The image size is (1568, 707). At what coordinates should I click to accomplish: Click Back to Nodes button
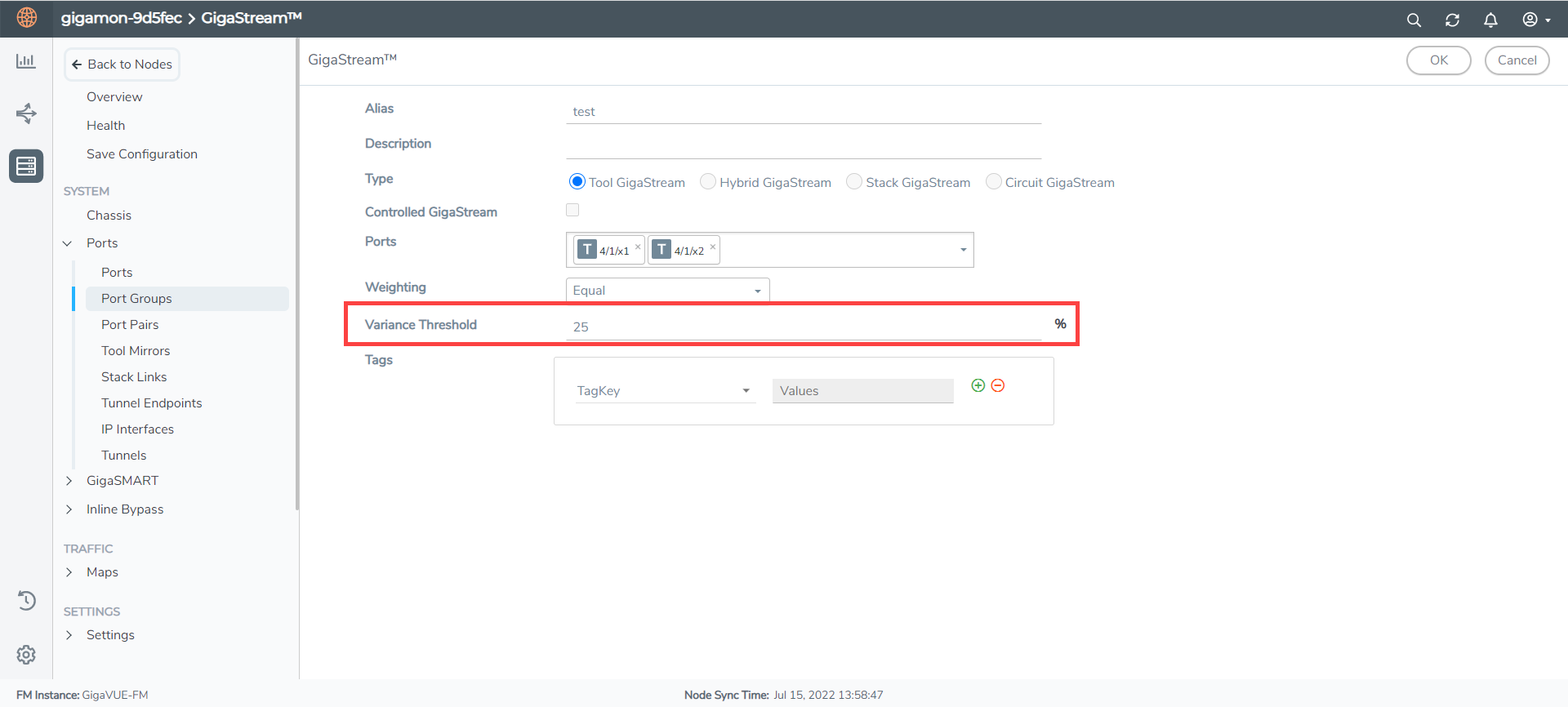point(122,64)
